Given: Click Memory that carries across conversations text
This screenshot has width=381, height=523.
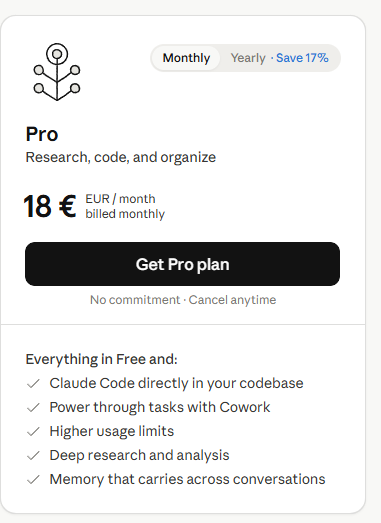Looking at the screenshot, I should 187,479.
